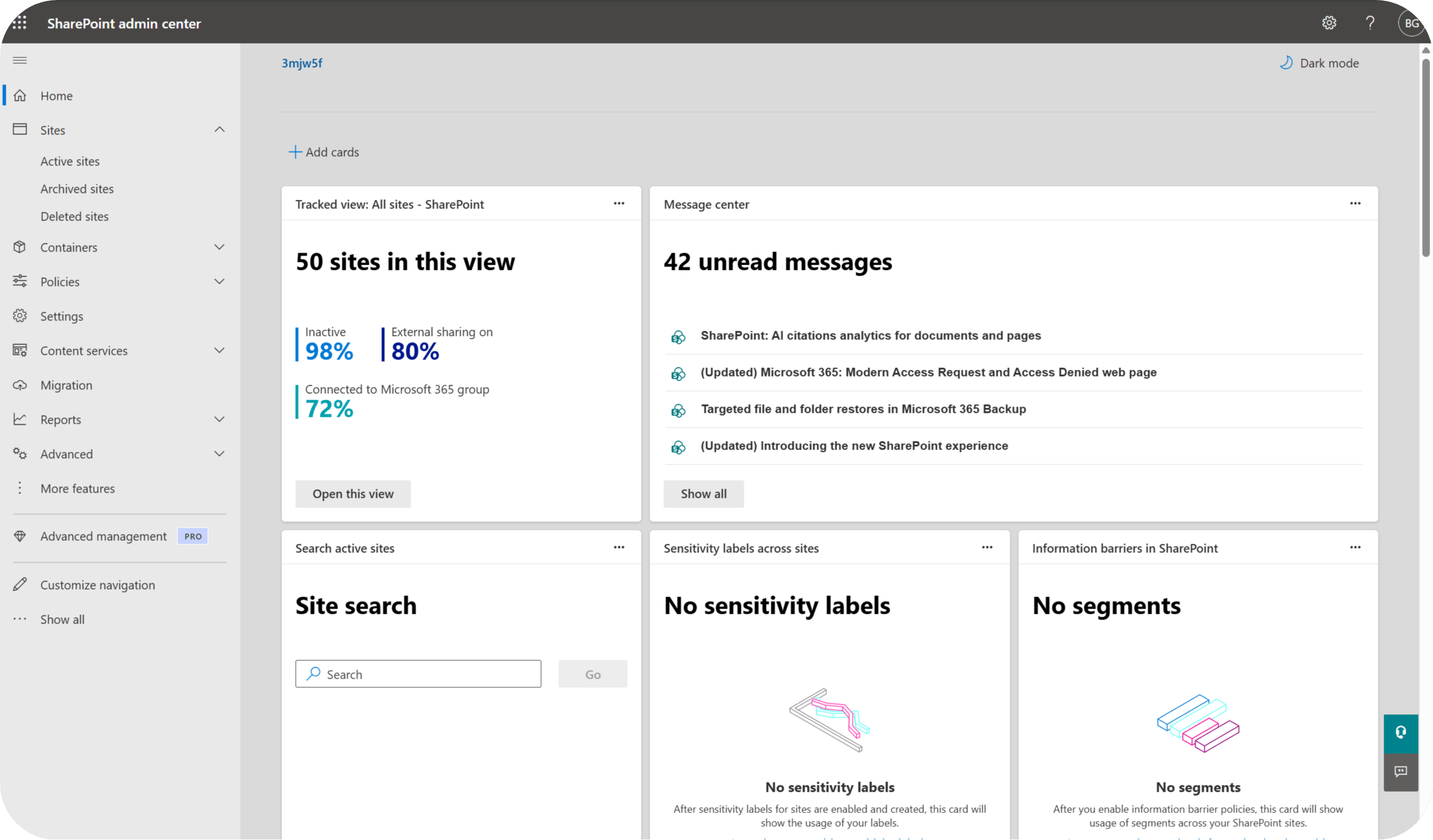Viewport: 1433px width, 840px height.
Task: Collapse the navigation with the hamburger icon
Action: pos(19,60)
